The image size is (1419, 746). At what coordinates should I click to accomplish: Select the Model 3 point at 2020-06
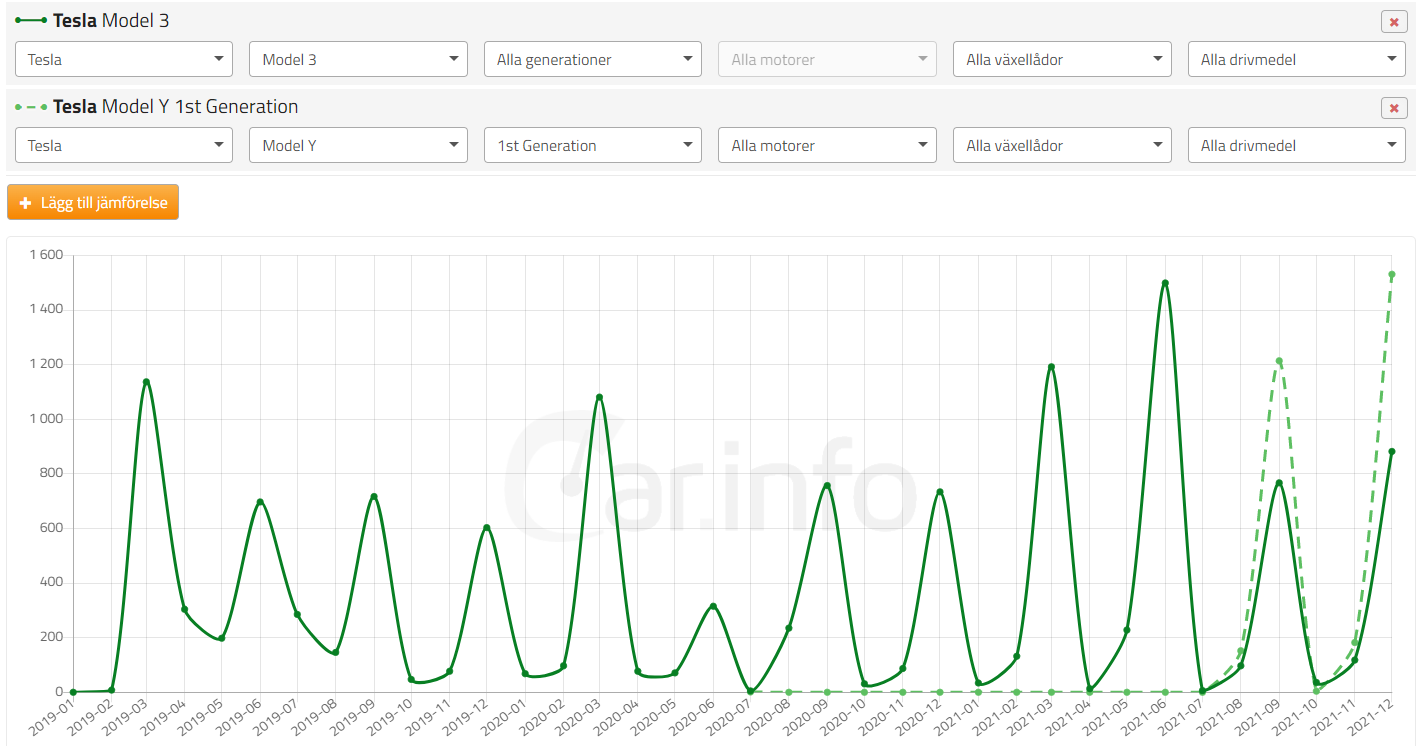click(713, 606)
